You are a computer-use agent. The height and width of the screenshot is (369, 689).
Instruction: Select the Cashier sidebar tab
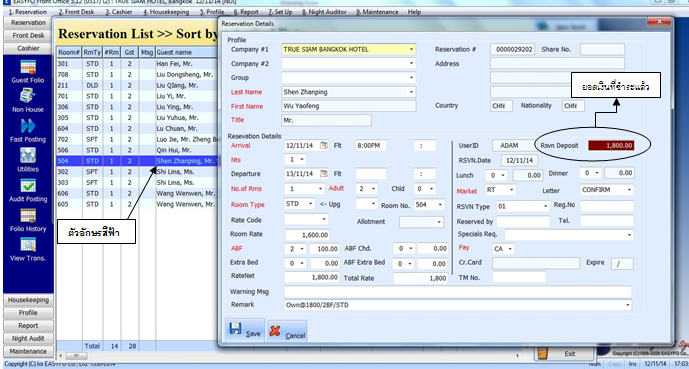click(28, 48)
